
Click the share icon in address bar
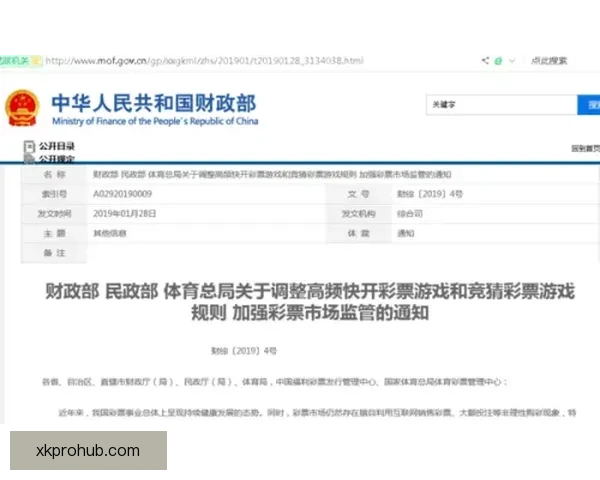485,60
